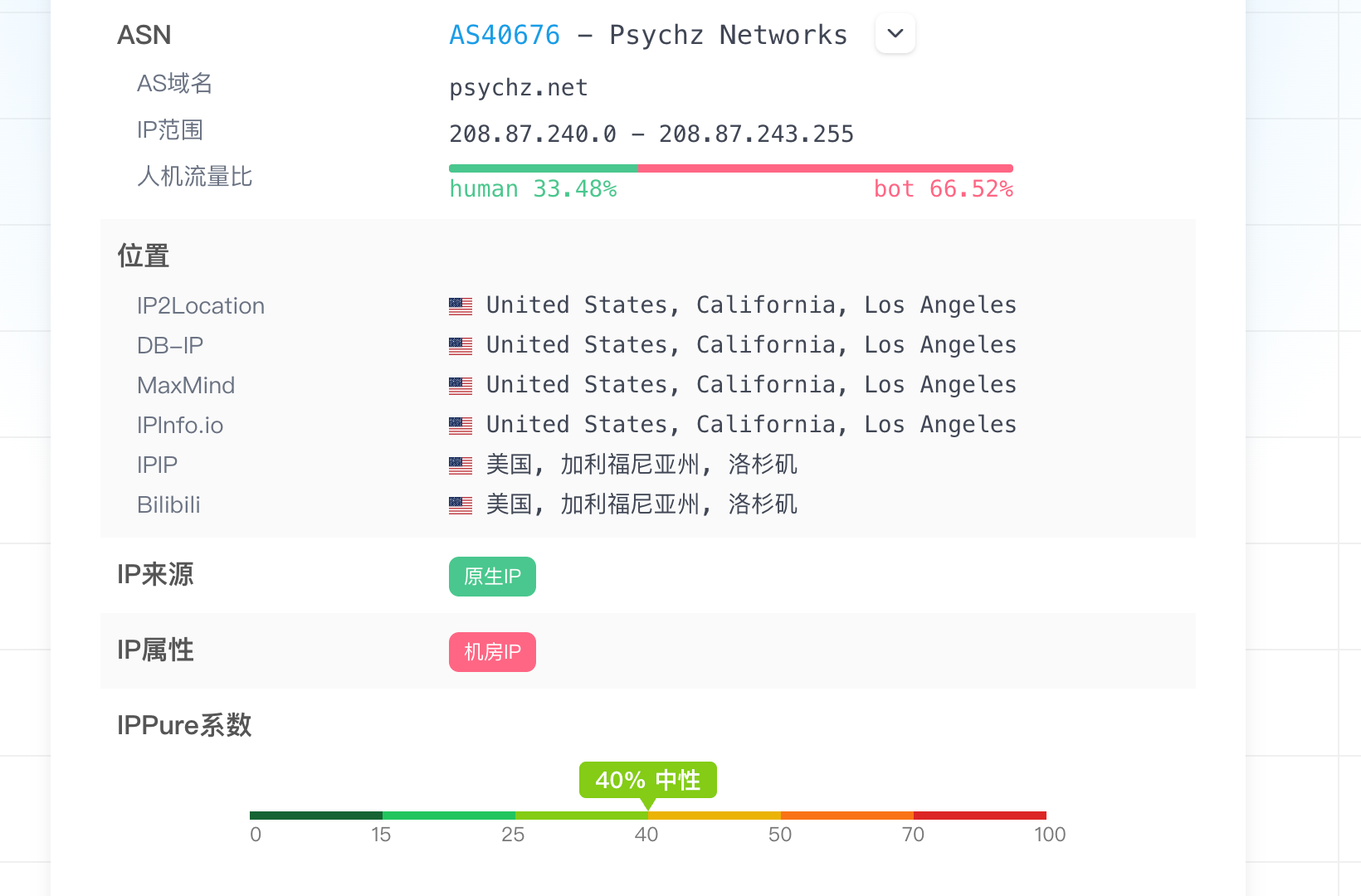Click the Bilibili 美国 洛杉矶 location text
The height and width of the screenshot is (896, 1361).
(641, 504)
